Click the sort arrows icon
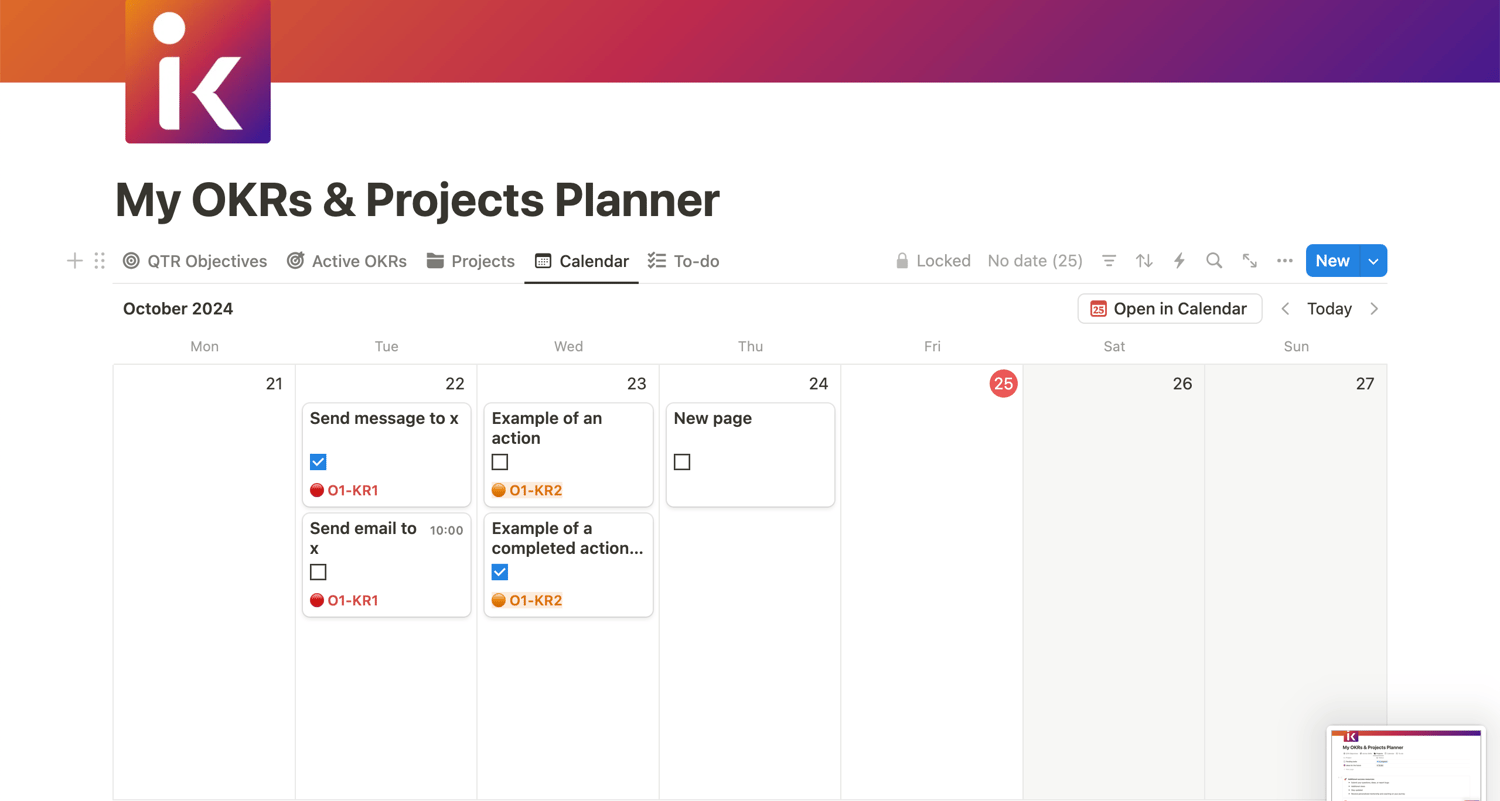The height and width of the screenshot is (801, 1500). tap(1144, 261)
